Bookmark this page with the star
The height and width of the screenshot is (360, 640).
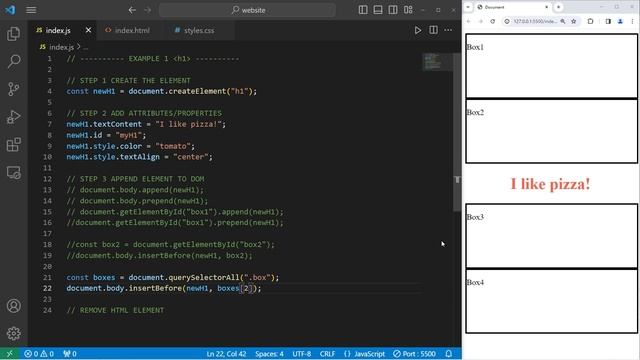point(573,21)
